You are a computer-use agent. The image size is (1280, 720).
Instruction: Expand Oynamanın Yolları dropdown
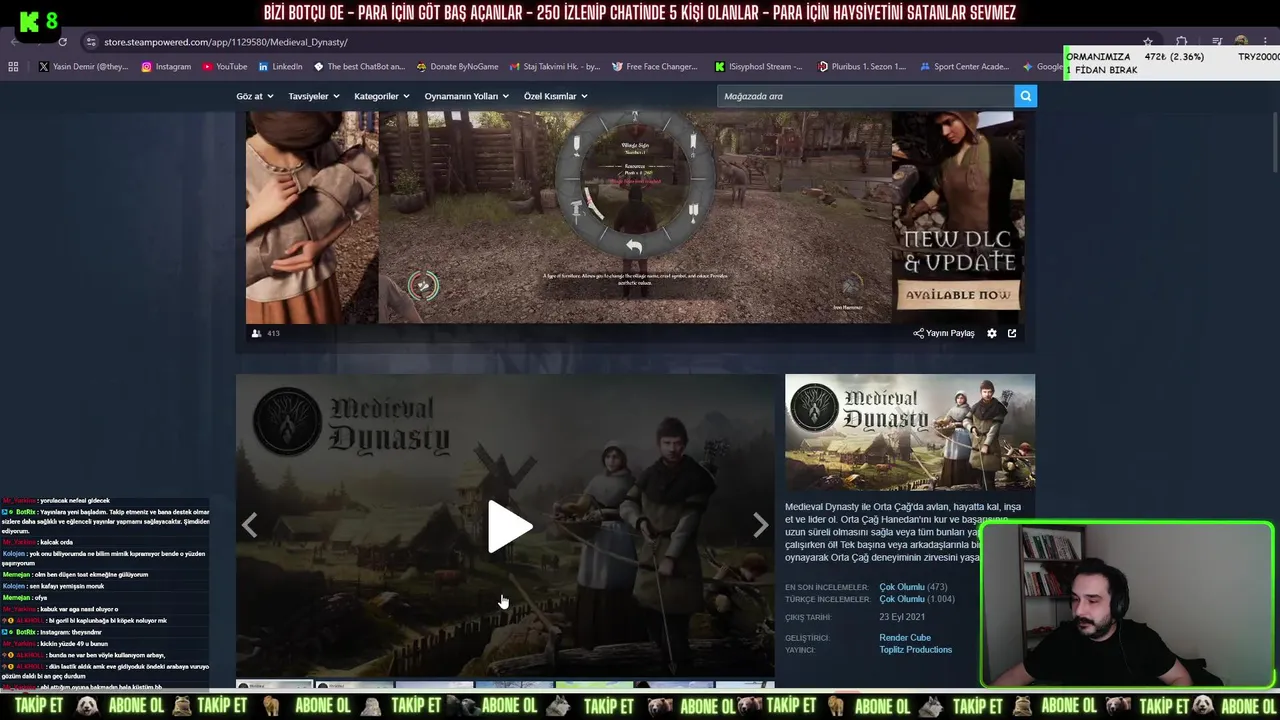pos(467,96)
